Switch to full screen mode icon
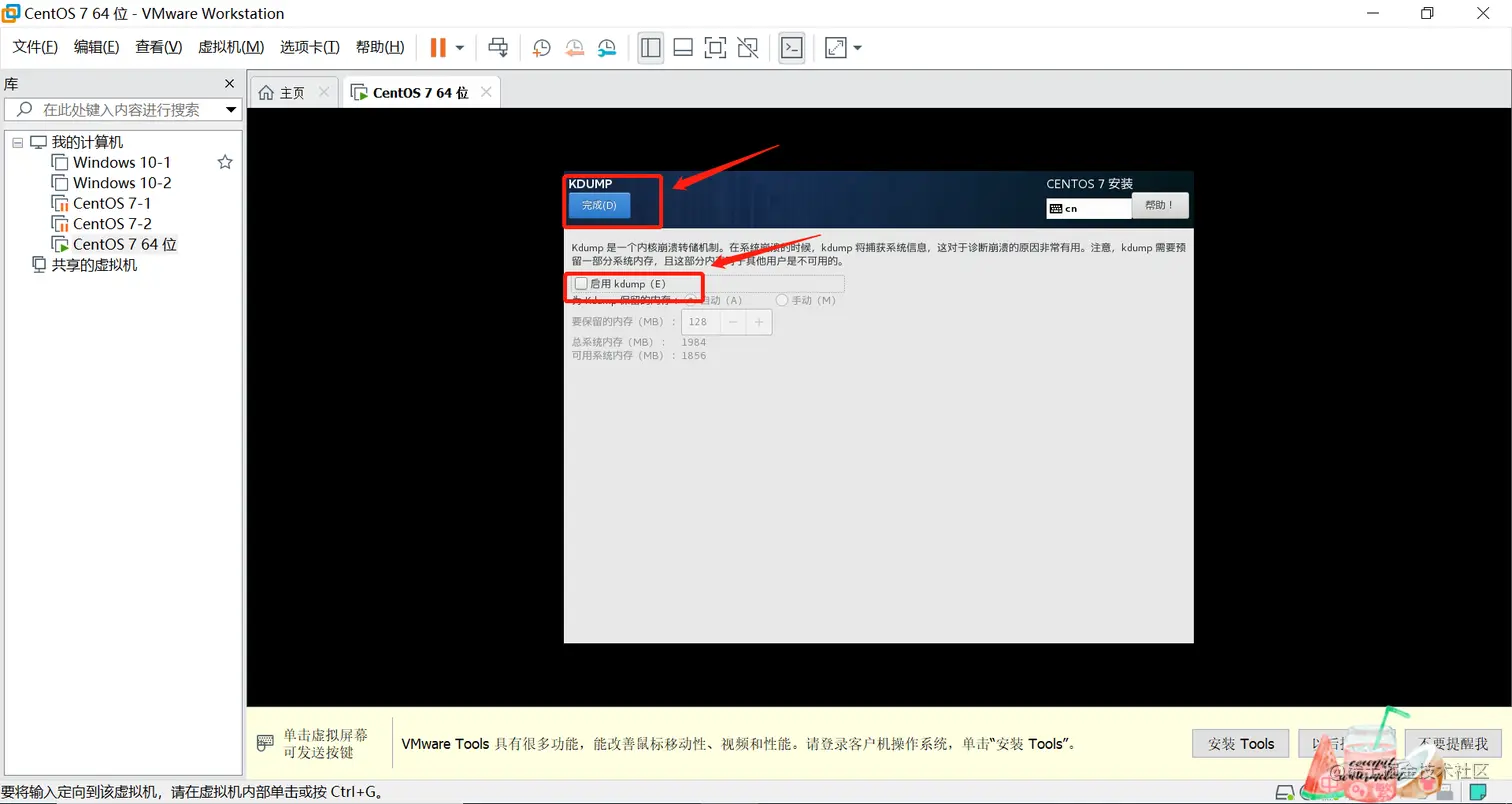Image resolution: width=1512 pixels, height=804 pixels. click(715, 47)
